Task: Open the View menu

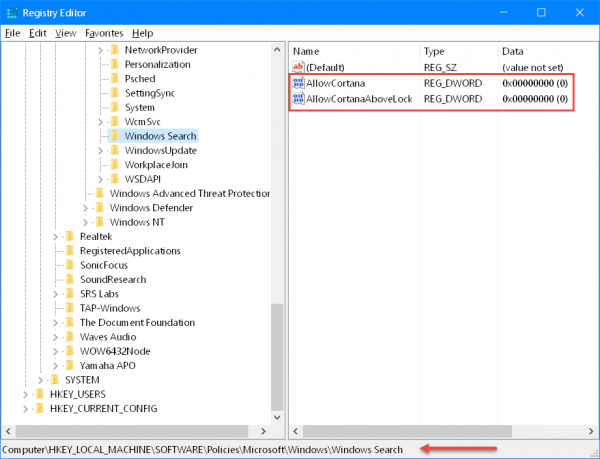Action: pos(65,33)
